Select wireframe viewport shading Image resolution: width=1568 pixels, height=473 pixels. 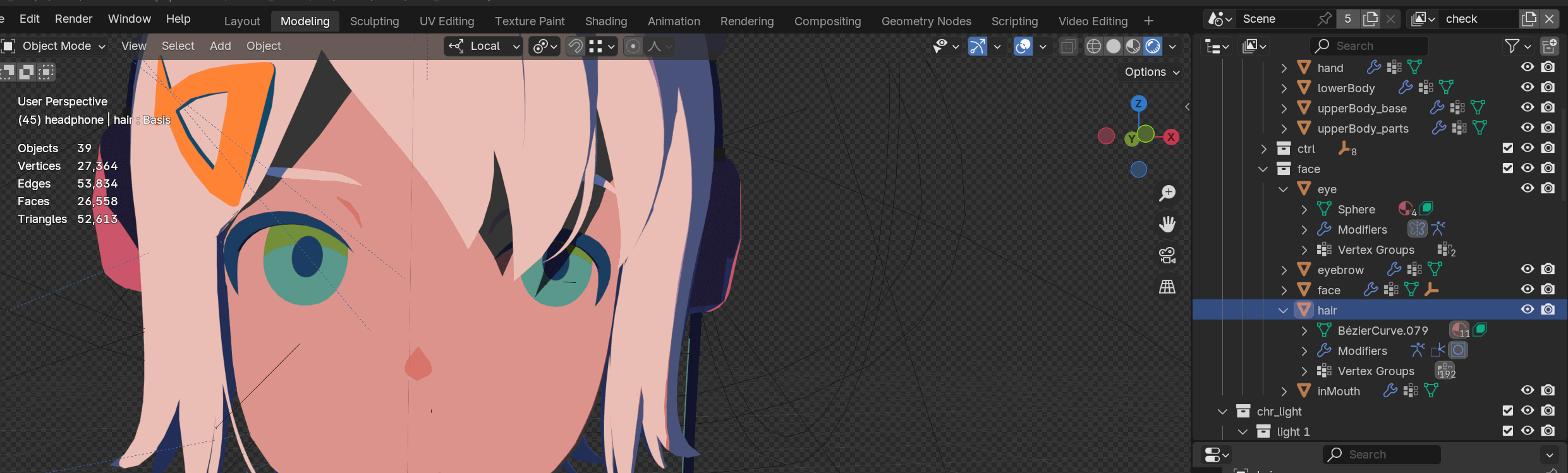(1093, 46)
